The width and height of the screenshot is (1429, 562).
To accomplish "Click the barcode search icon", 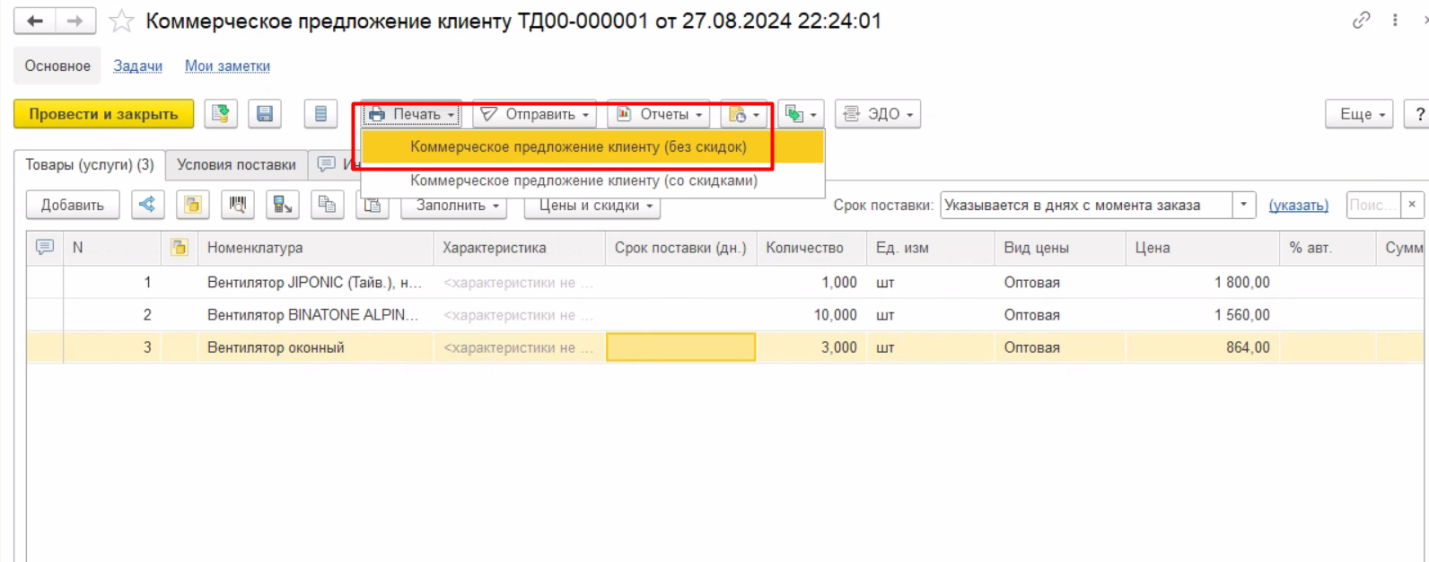I will (x=238, y=205).
